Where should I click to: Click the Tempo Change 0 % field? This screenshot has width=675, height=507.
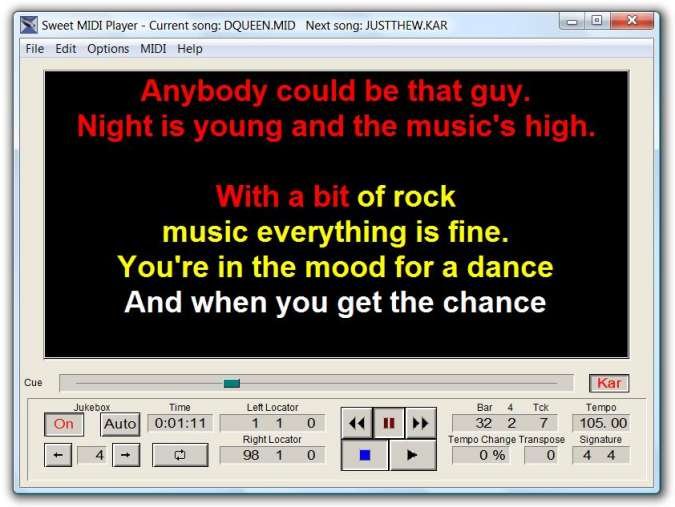click(481, 455)
